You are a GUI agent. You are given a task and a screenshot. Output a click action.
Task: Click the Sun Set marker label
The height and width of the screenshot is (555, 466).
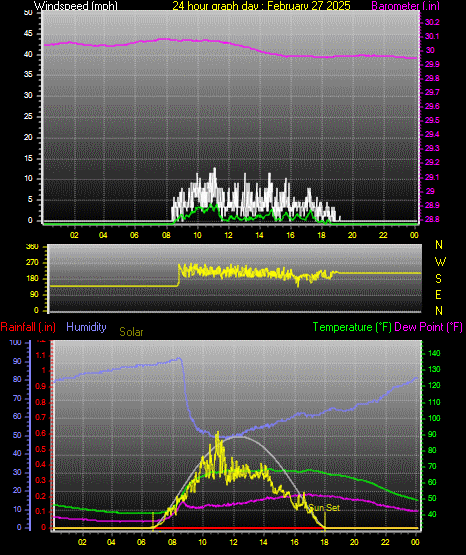[x=324, y=508]
